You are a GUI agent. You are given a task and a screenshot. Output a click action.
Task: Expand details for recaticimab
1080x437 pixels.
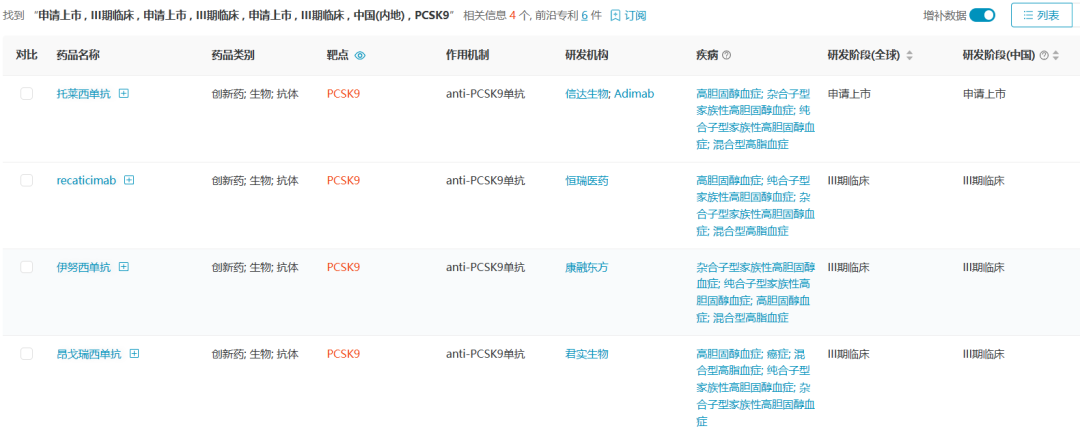129,181
